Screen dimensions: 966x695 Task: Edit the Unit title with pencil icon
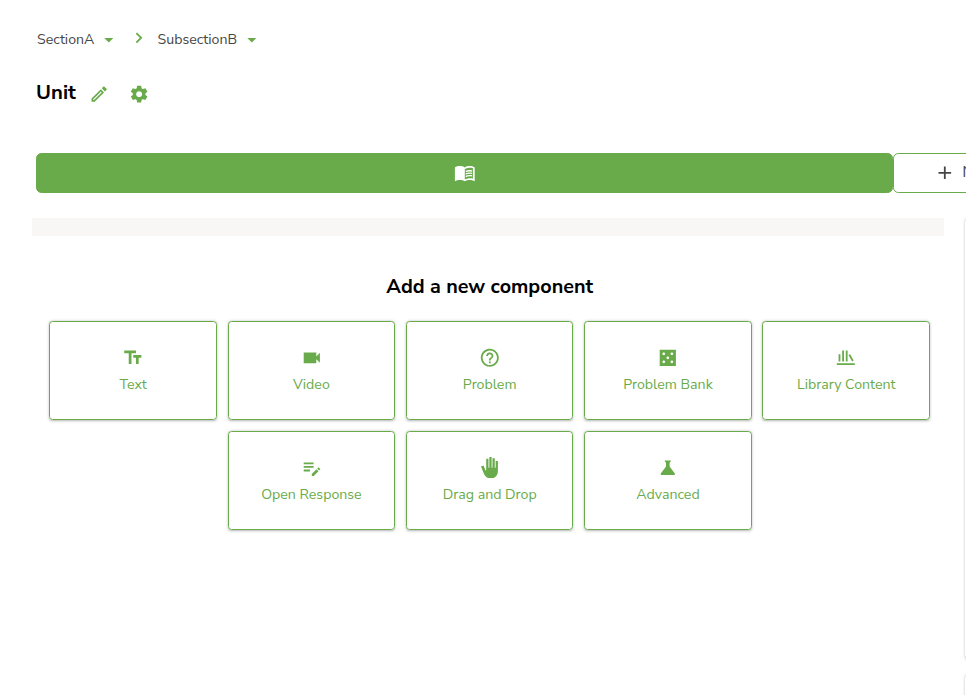99,94
